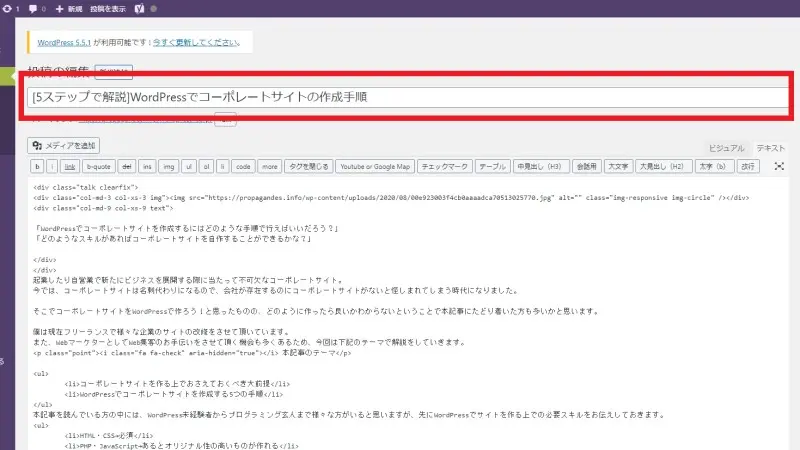Click the link quicktag button
The image size is (800, 450).
70,166
